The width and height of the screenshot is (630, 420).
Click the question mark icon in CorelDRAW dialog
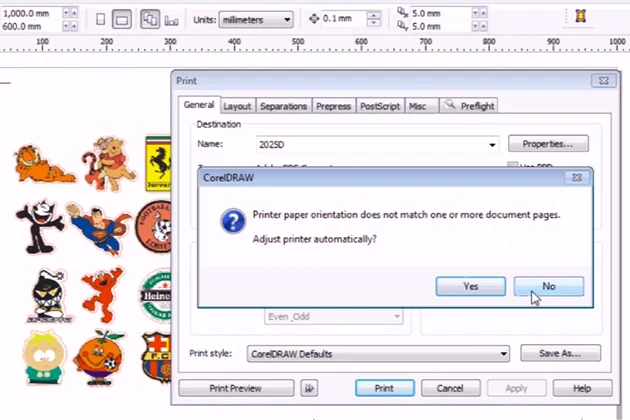pos(233,221)
